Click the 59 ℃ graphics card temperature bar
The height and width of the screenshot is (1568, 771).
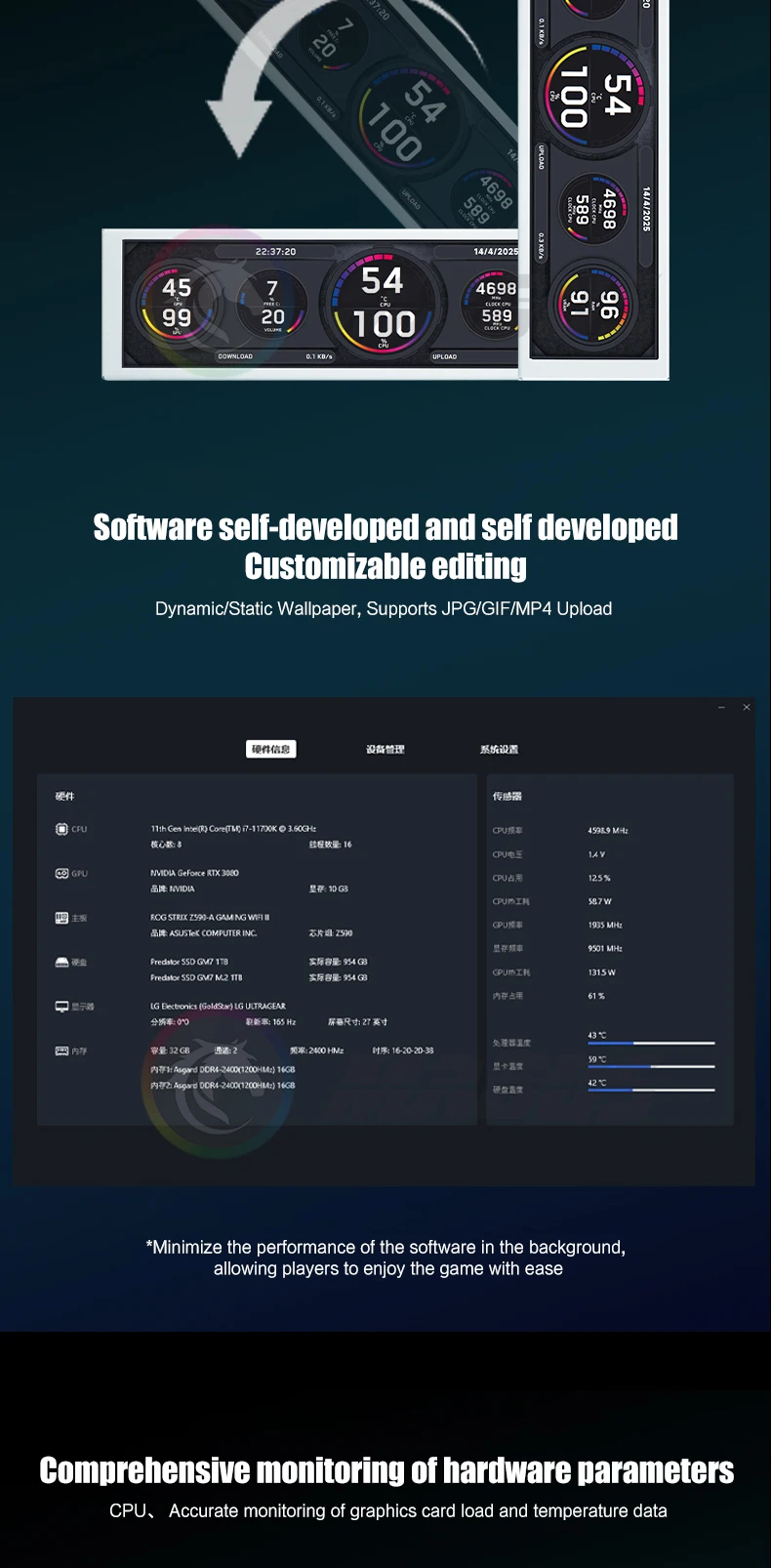coord(651,1066)
